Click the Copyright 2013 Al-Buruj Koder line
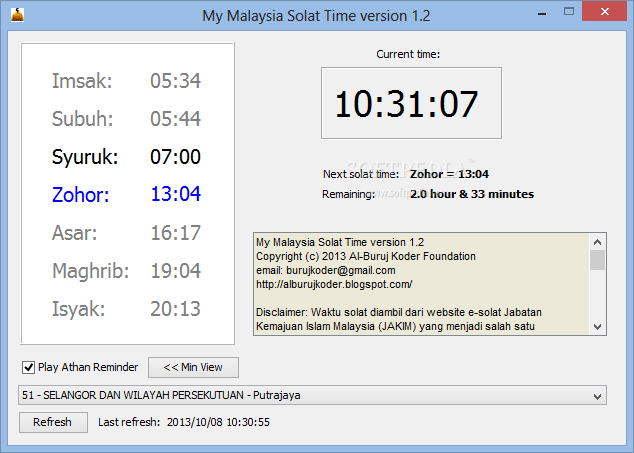 click(366, 256)
